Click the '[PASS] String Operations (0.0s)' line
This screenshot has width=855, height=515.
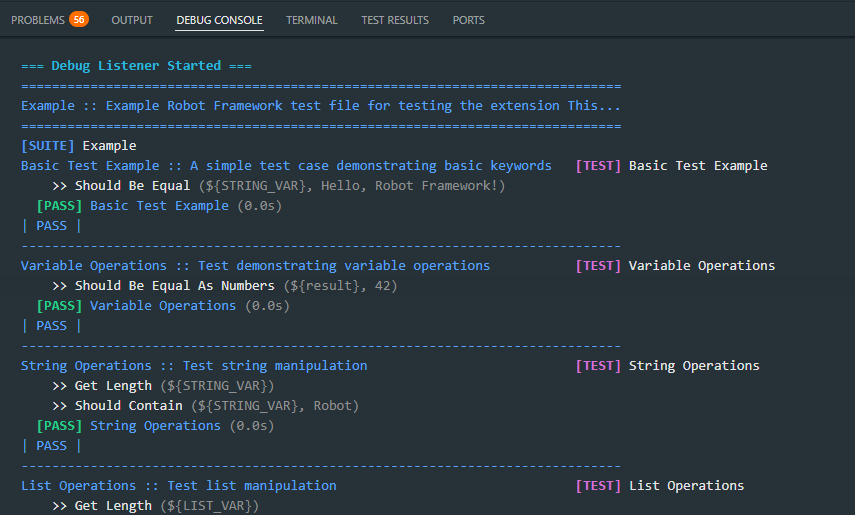tap(155, 426)
